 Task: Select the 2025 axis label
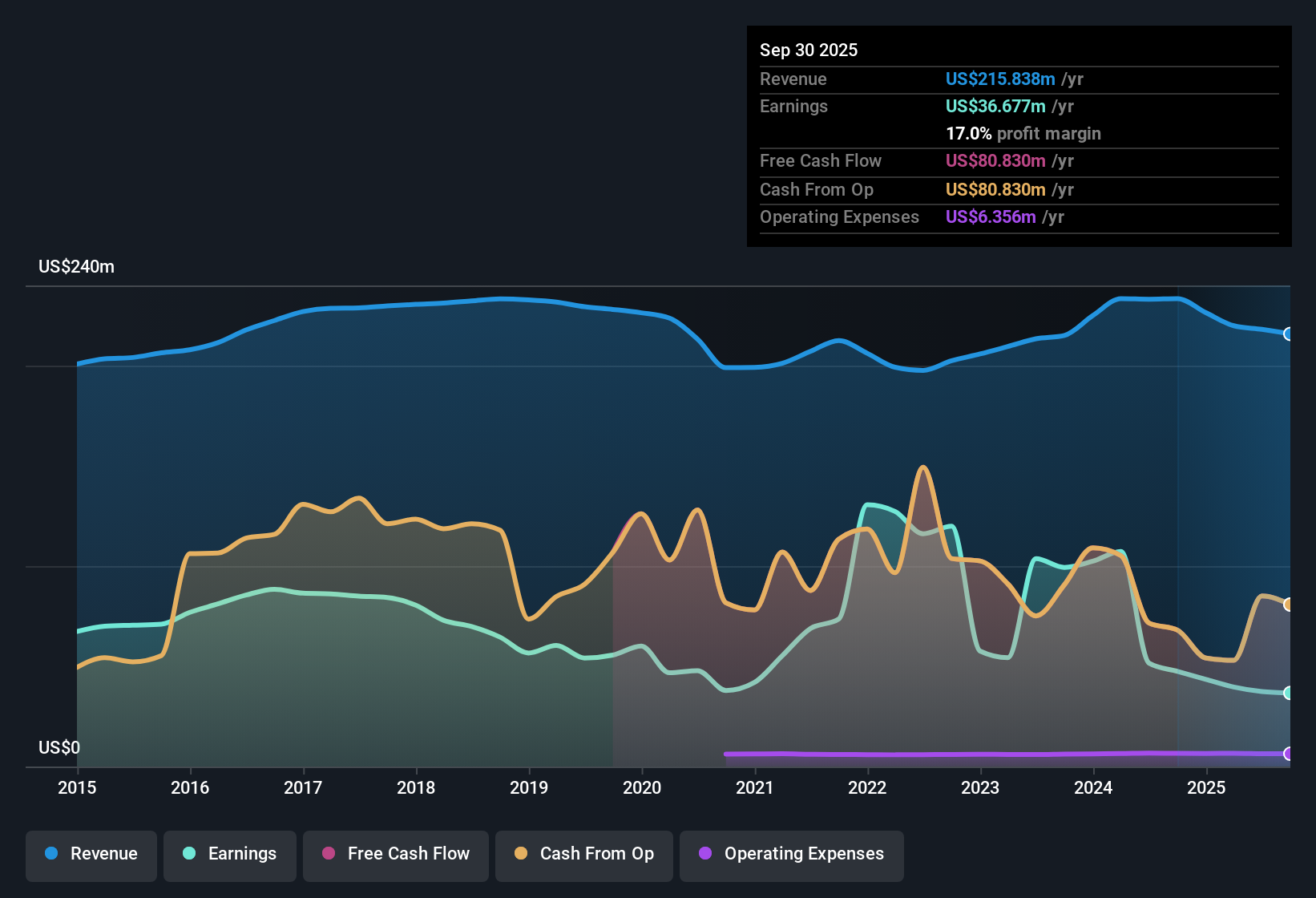pyautogui.click(x=1208, y=788)
